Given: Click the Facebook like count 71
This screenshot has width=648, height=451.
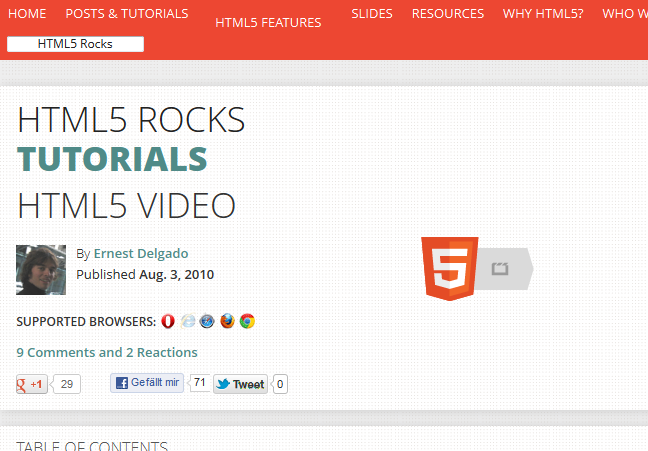Looking at the screenshot, I should coord(200,382).
